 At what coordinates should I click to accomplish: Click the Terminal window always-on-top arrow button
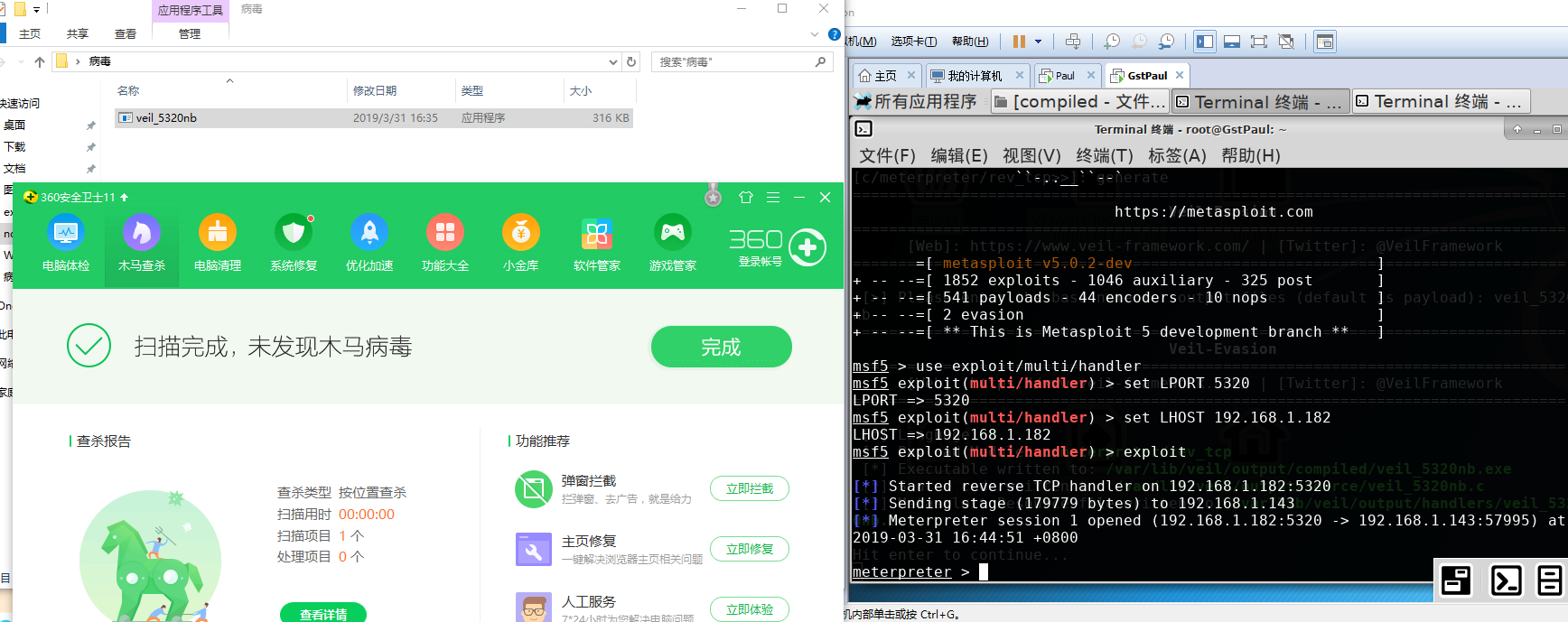pyautogui.click(x=1517, y=130)
